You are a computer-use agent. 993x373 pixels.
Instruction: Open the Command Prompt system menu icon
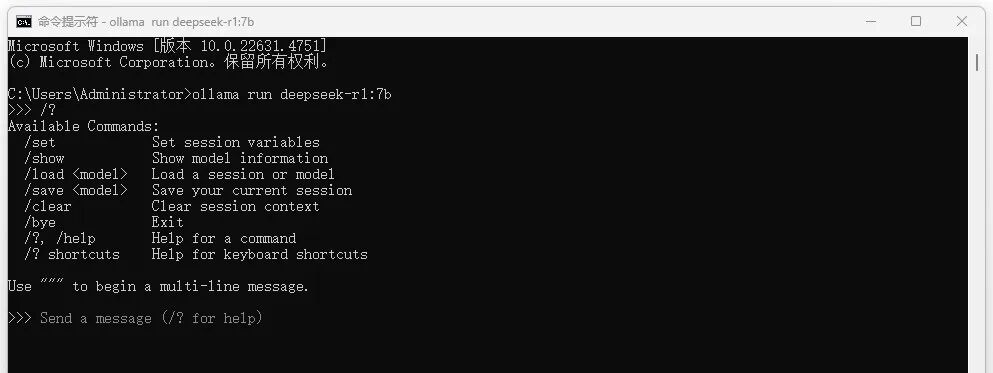pos(23,22)
